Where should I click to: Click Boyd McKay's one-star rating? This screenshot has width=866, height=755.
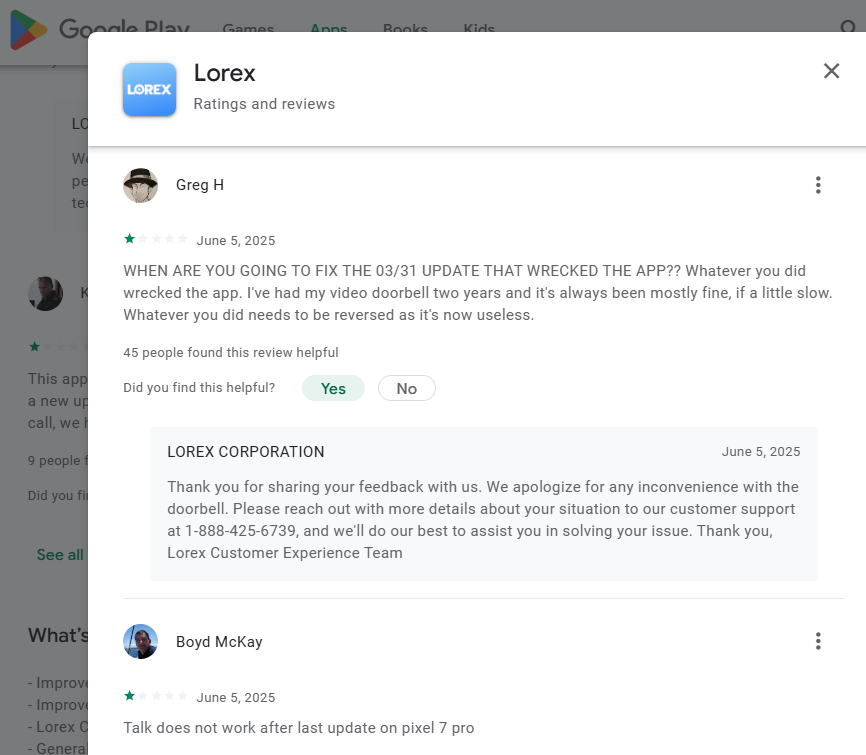coord(155,695)
